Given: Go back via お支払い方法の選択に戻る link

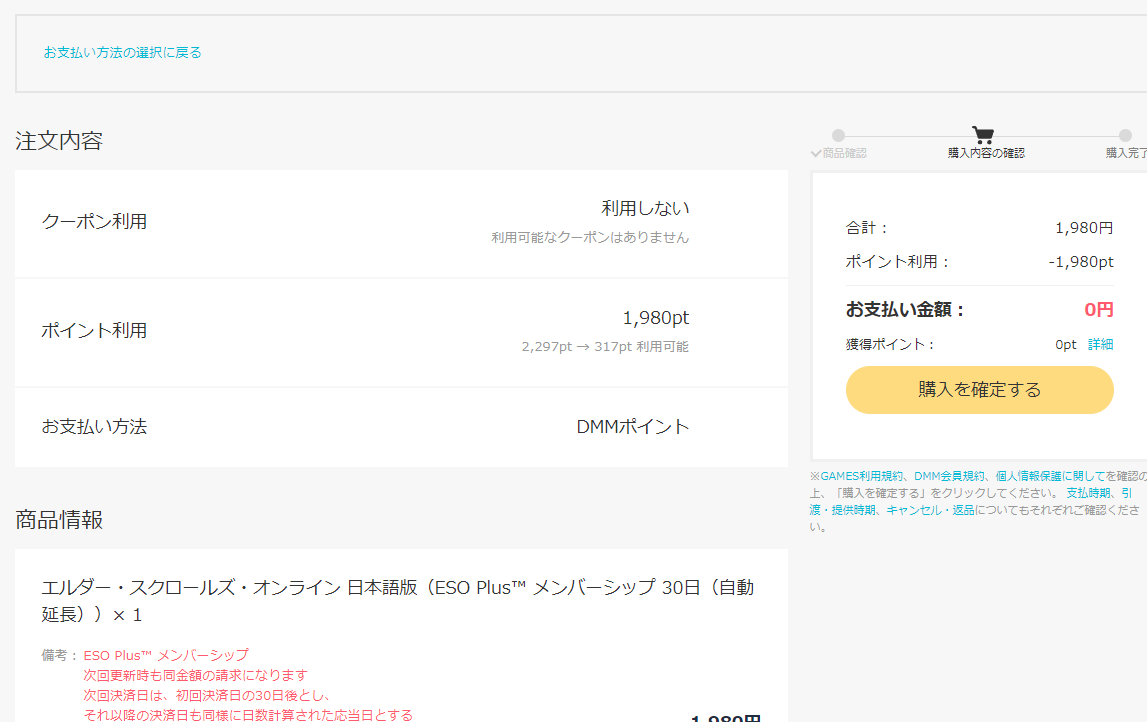Looking at the screenshot, I should 122,53.
